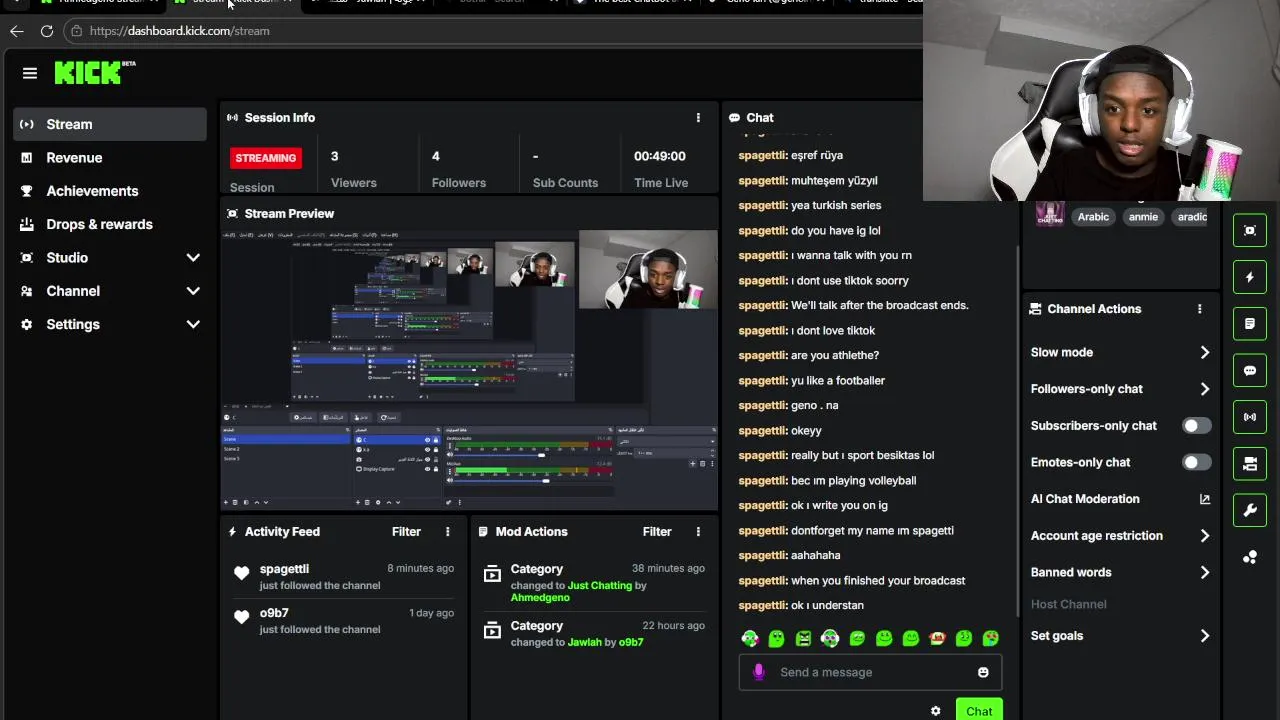Toggle Subscribers-only chat switch

tap(1196, 426)
